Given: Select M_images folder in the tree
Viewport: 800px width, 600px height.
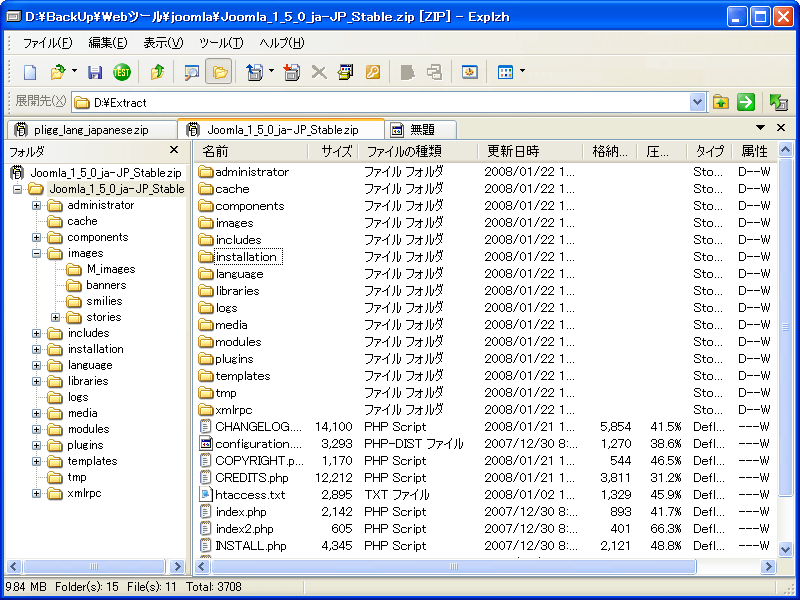Looking at the screenshot, I should [111, 269].
